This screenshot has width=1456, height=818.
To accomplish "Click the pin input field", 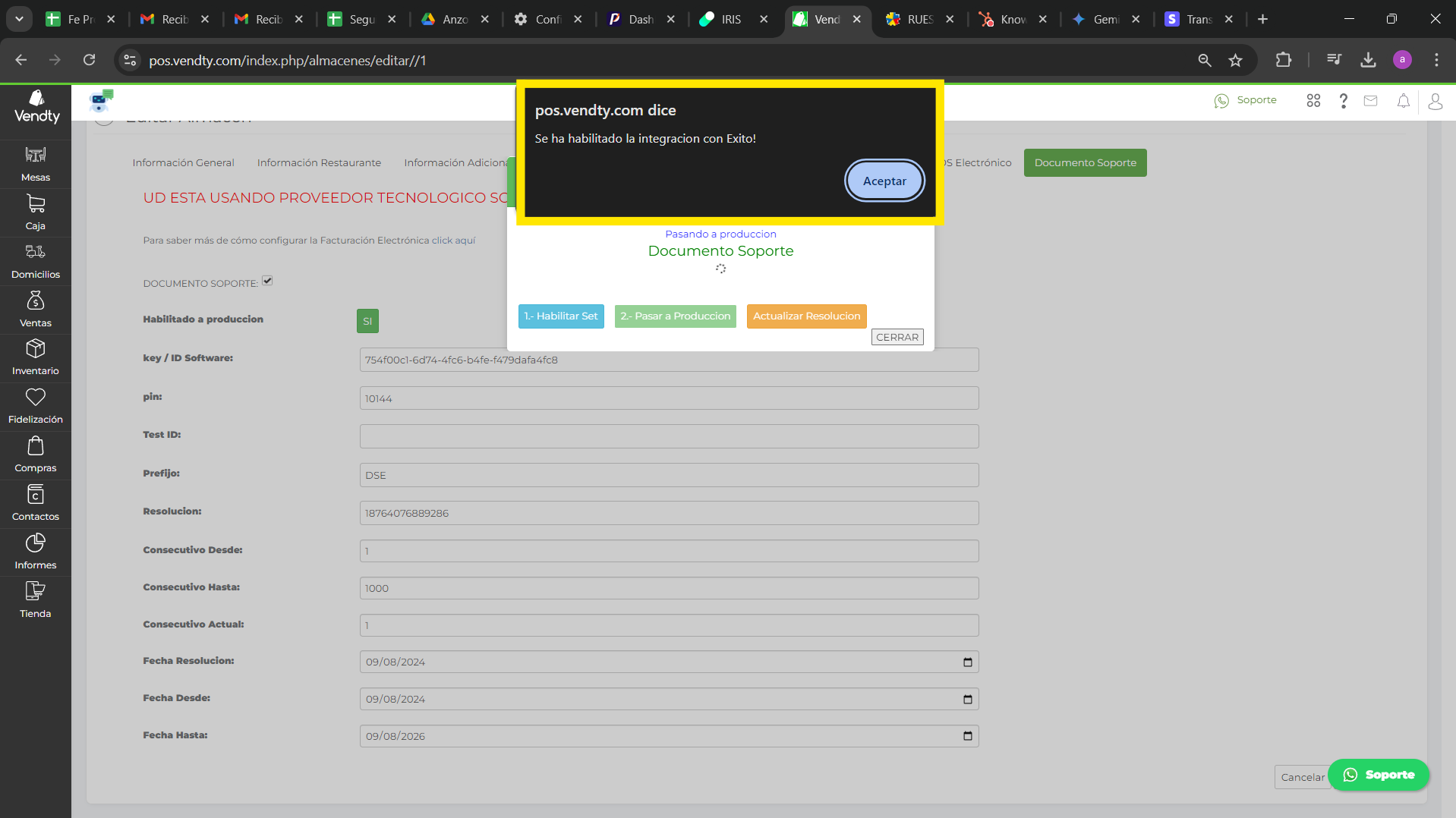I will coord(669,398).
